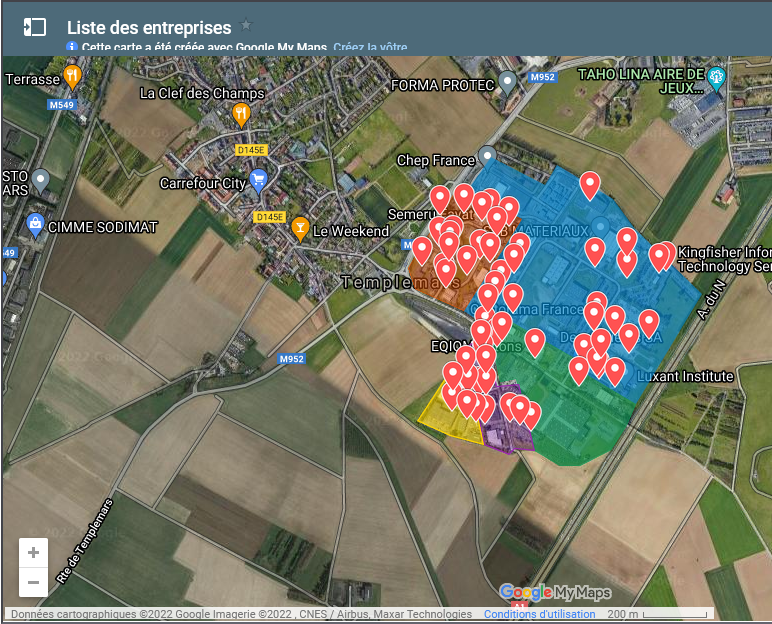The width and height of the screenshot is (772, 624).
Task: Click the 200 m map scale bar
Action: pos(659,615)
